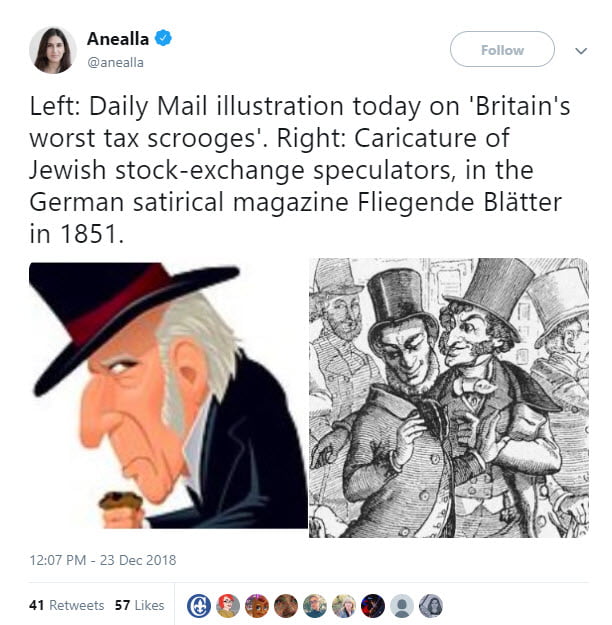
Task: Open the Anealla display name link
Action: click(x=118, y=39)
